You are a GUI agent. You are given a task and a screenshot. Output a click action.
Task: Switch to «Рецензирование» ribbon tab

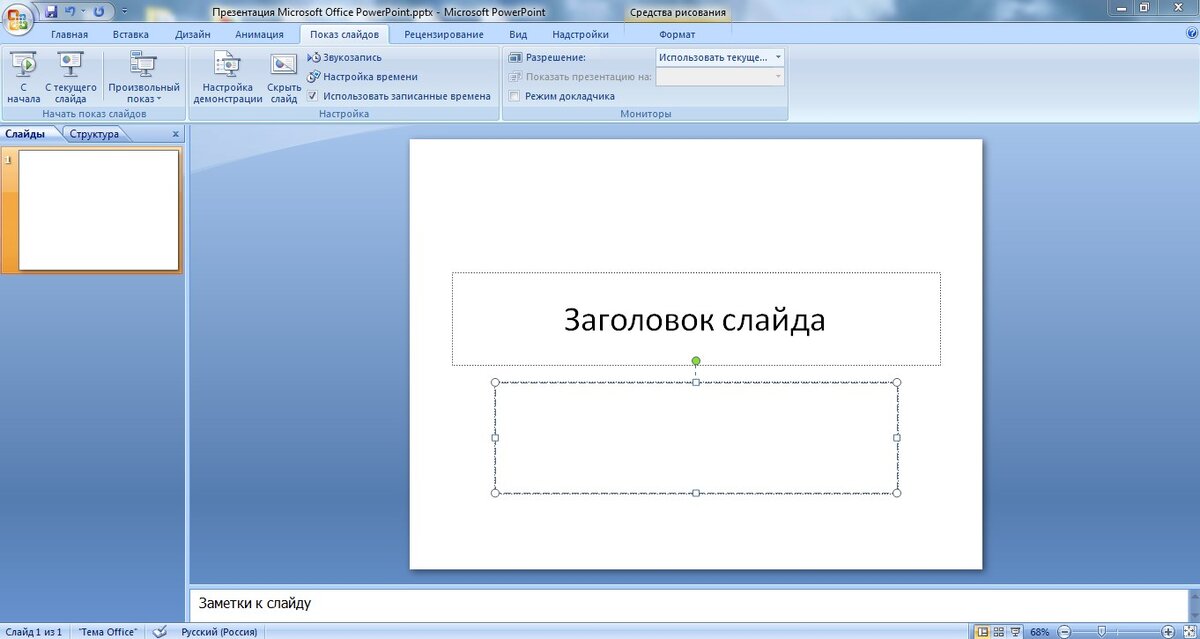444,34
